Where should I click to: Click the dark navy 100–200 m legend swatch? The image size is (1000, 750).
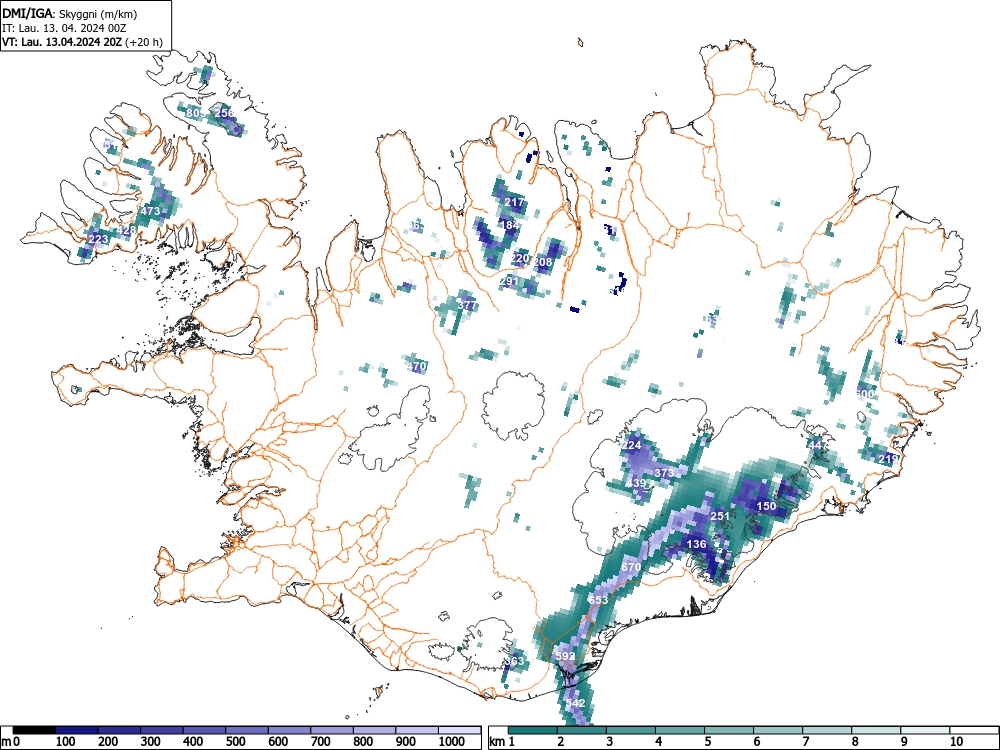(77, 730)
